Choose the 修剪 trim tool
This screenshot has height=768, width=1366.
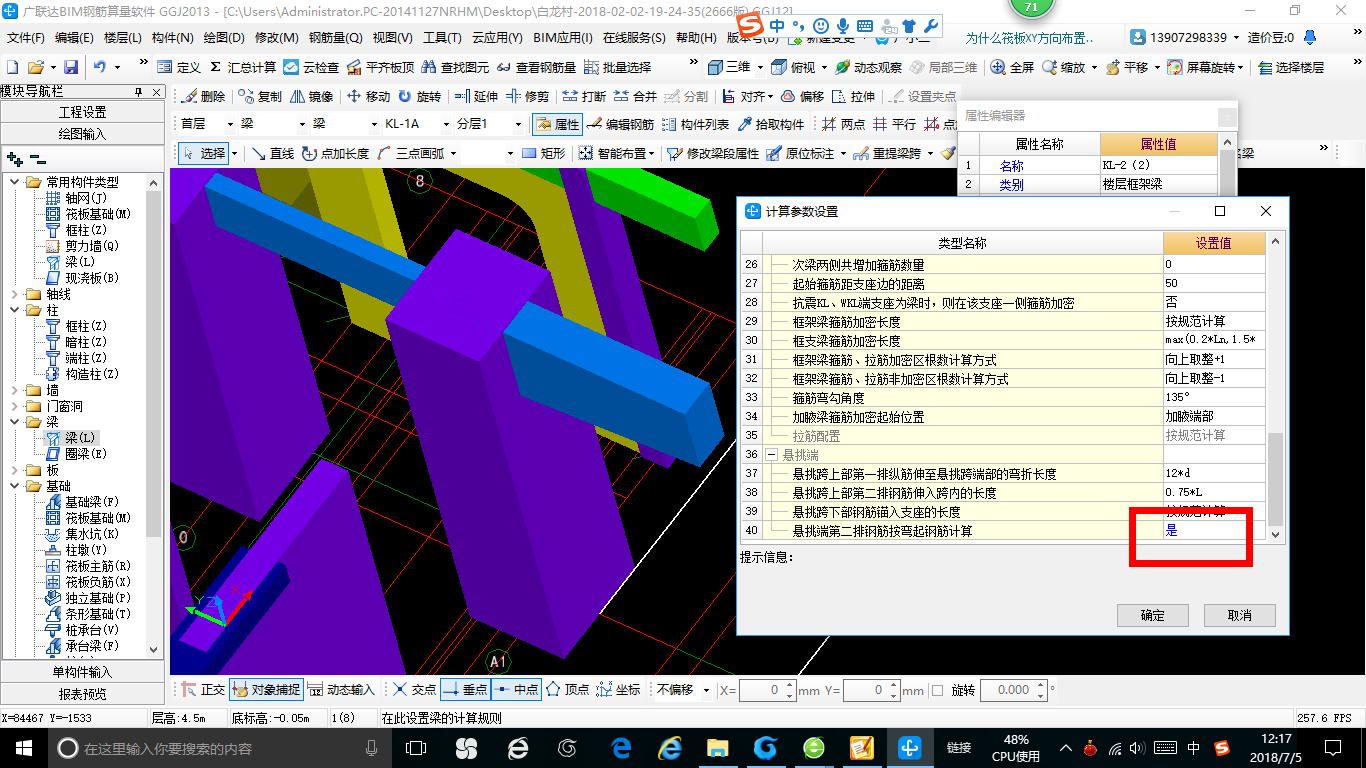click(527, 96)
